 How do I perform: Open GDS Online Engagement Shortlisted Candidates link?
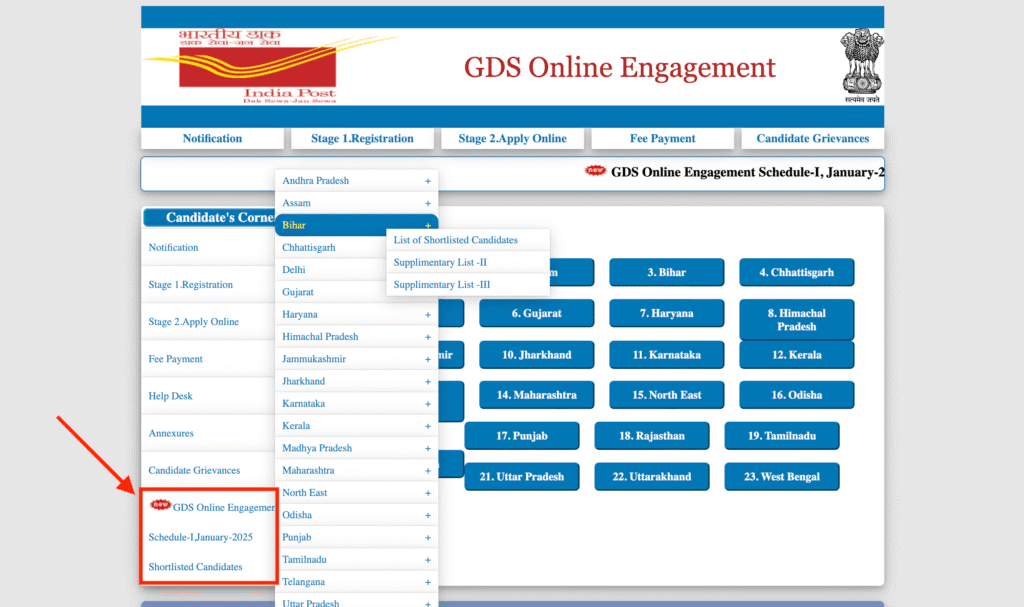210,536
